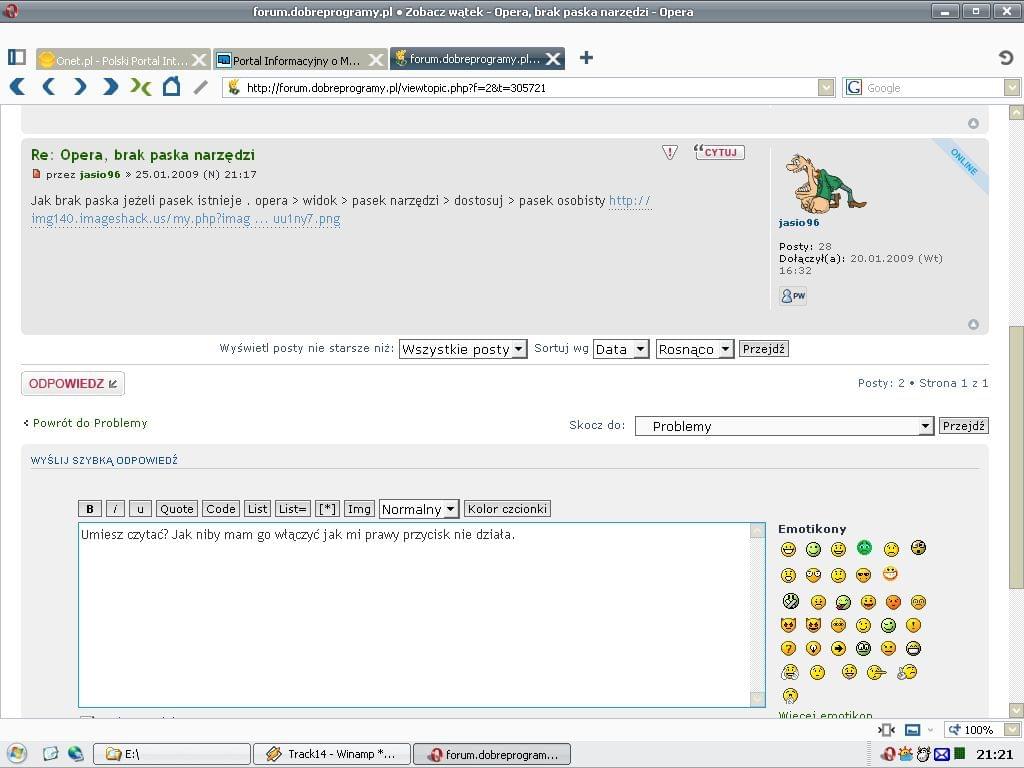Open the Kolor czcionki picker
Viewport: 1024px width, 768px height.
coord(507,509)
